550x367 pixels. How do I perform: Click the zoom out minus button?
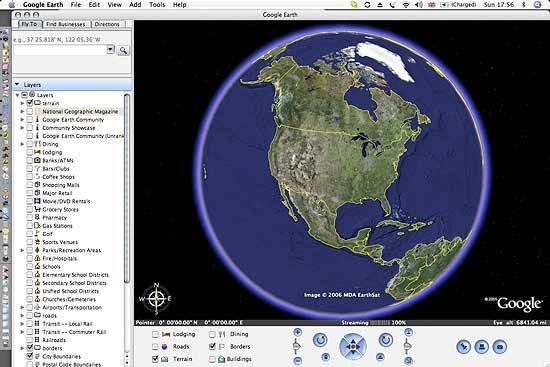(297, 360)
